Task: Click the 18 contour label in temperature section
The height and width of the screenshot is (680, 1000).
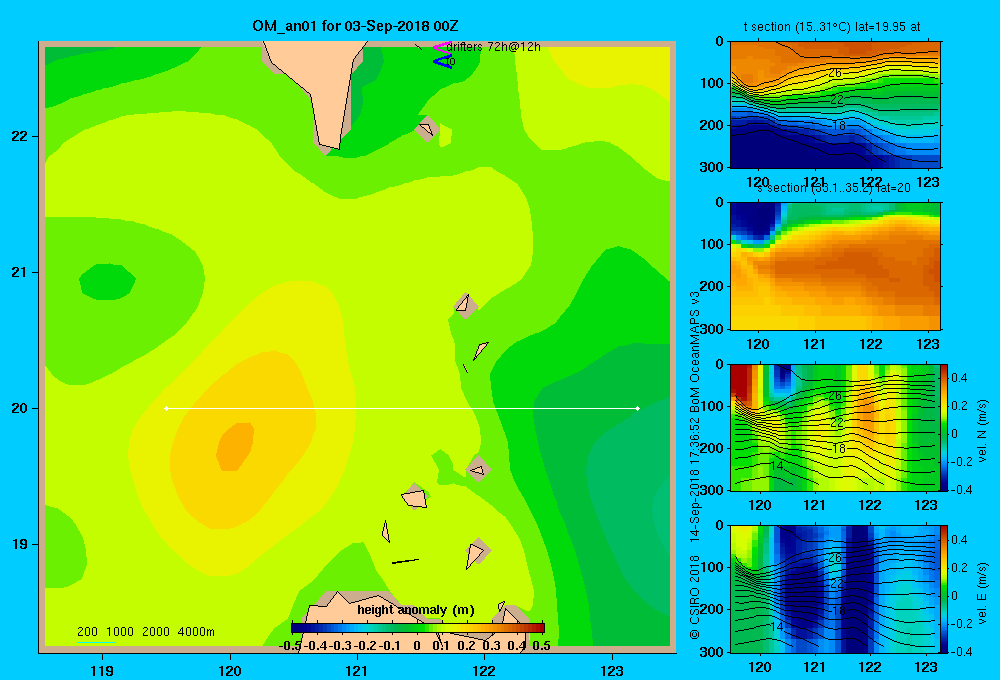Action: click(x=839, y=126)
